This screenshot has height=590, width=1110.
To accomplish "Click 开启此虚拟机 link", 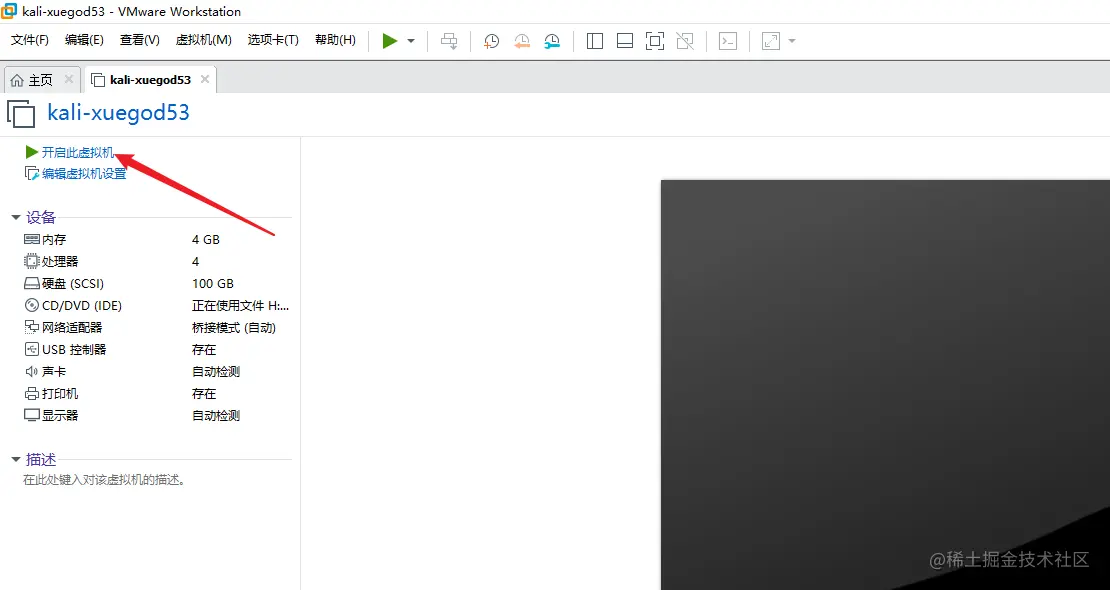I will 77,152.
